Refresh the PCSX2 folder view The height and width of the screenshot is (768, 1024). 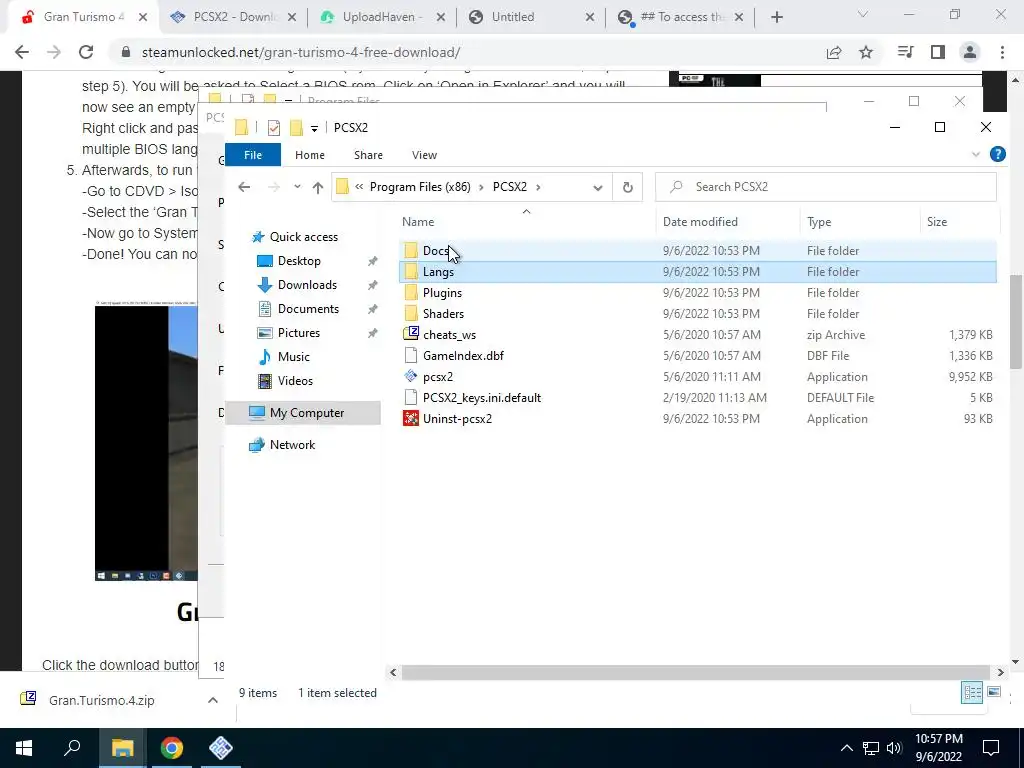[x=628, y=187]
